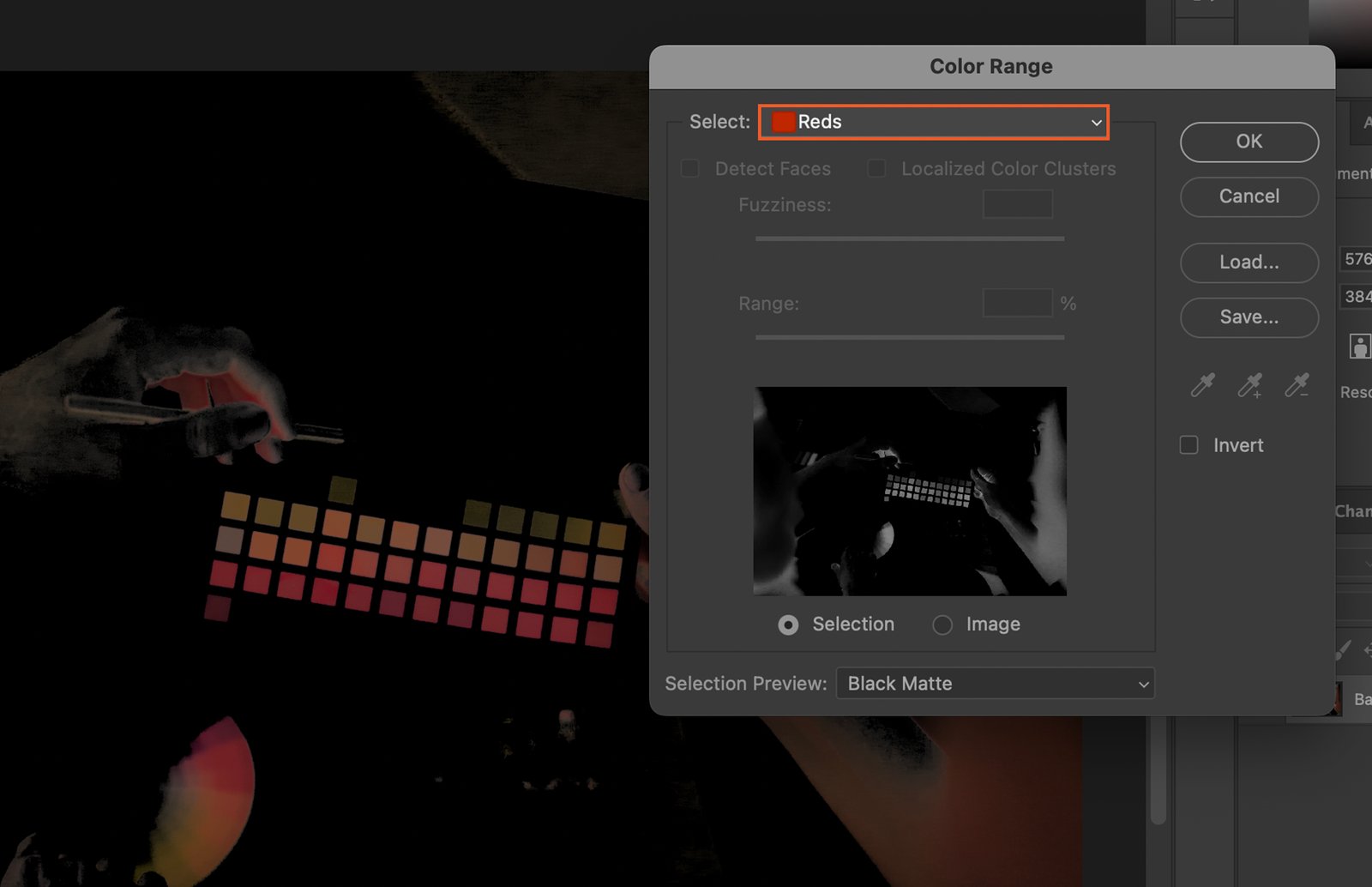1372x887 pixels.
Task: Open the Select dropdown showing Reds
Action: tap(934, 122)
